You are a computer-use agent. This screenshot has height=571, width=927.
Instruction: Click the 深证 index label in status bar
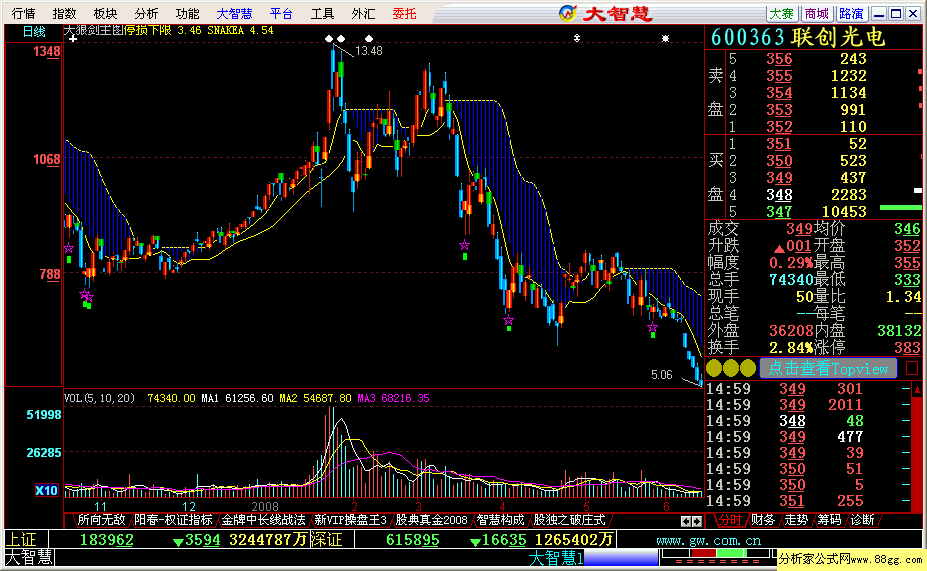coord(326,540)
